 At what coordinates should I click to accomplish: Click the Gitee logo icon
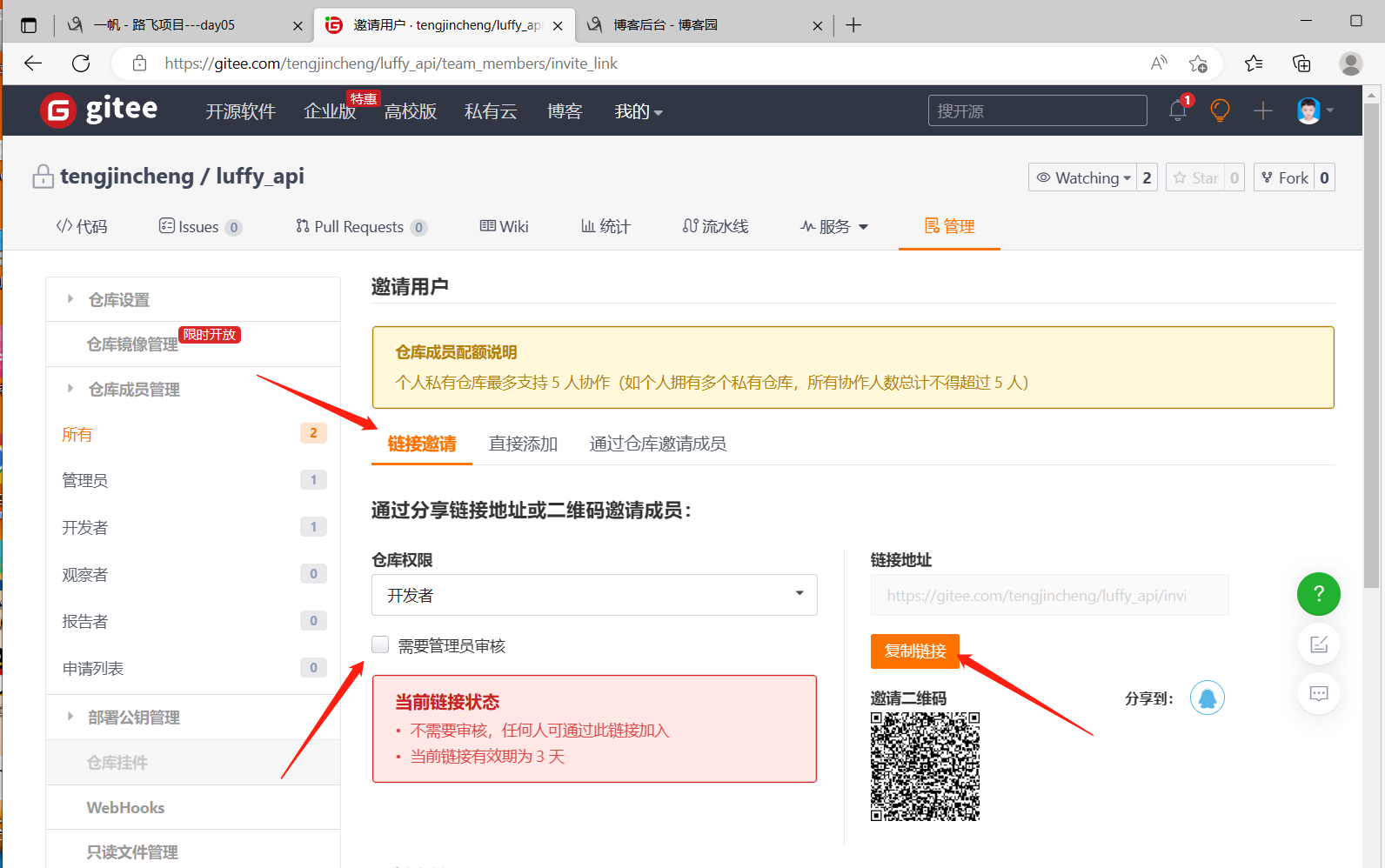click(x=58, y=110)
